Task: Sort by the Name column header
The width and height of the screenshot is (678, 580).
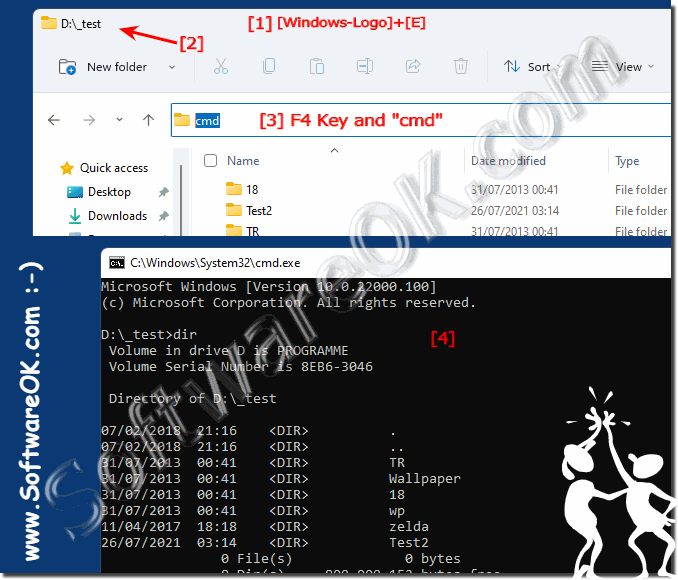Action: (x=243, y=161)
